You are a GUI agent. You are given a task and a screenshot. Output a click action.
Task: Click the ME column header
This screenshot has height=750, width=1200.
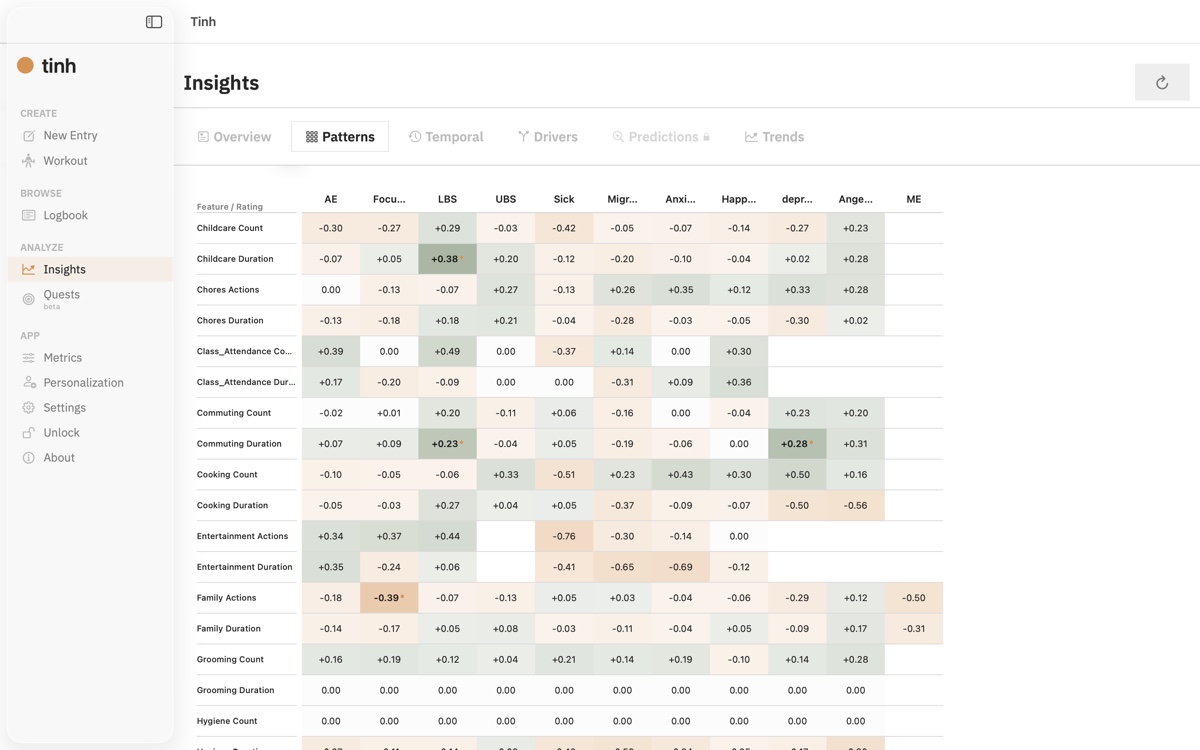pos(914,199)
